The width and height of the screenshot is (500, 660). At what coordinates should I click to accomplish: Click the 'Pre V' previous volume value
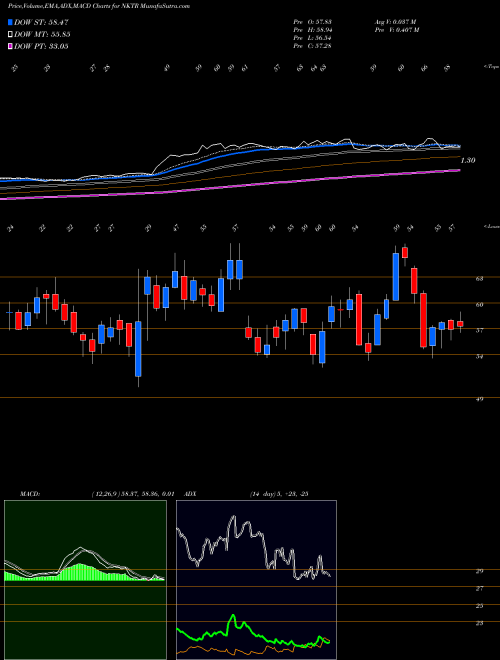[397, 30]
